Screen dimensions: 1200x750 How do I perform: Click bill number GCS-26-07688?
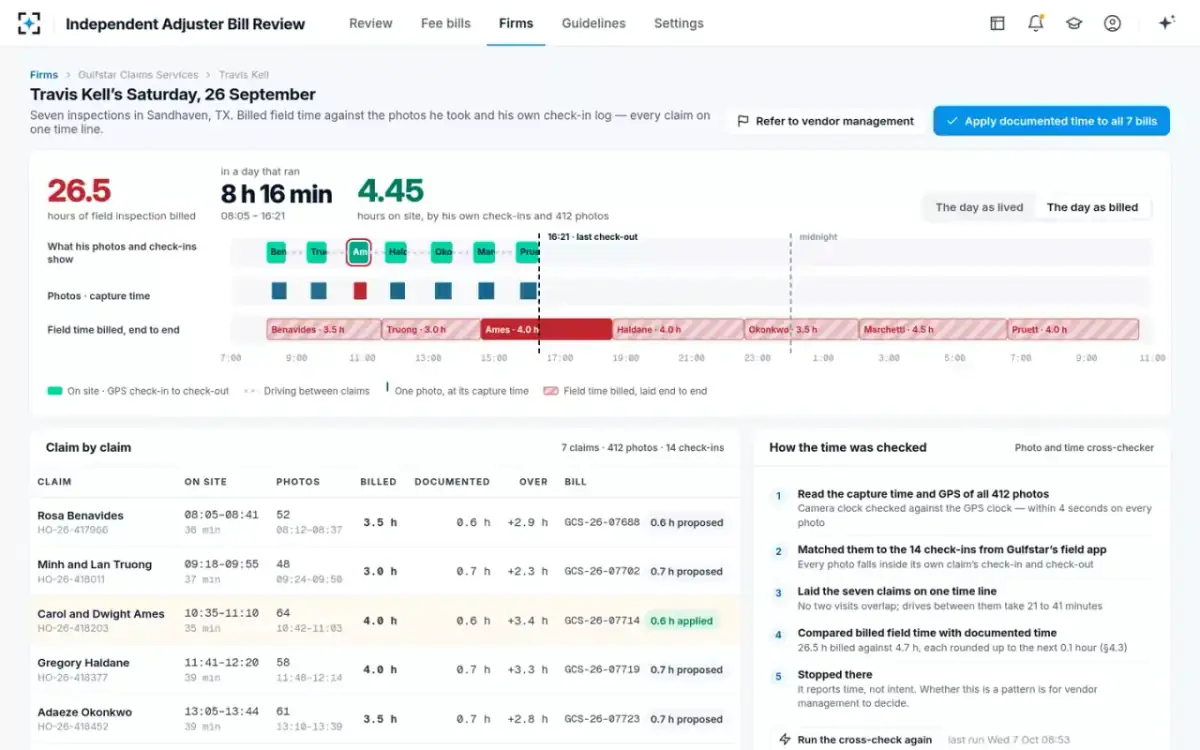602,522
